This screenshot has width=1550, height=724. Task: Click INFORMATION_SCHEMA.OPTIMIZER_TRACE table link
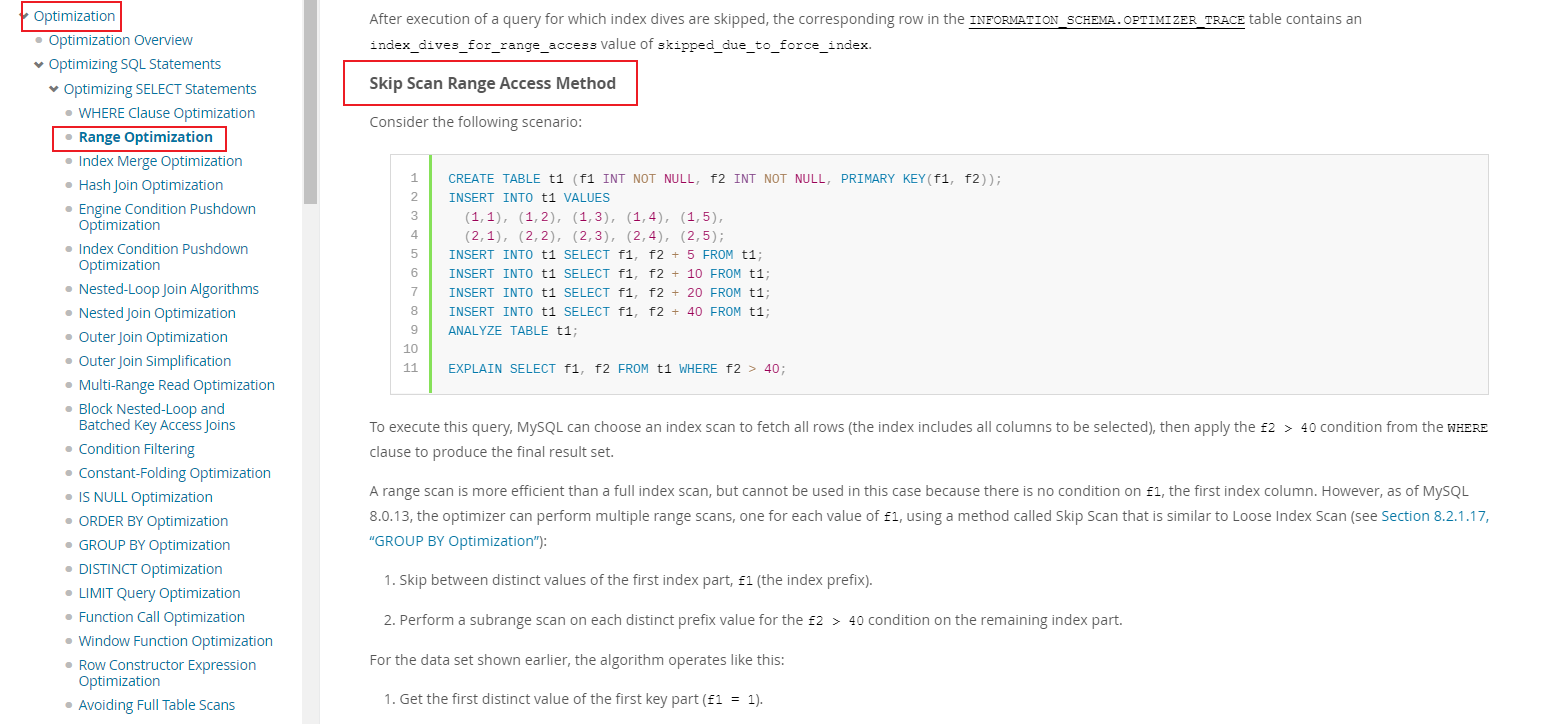point(1106,20)
